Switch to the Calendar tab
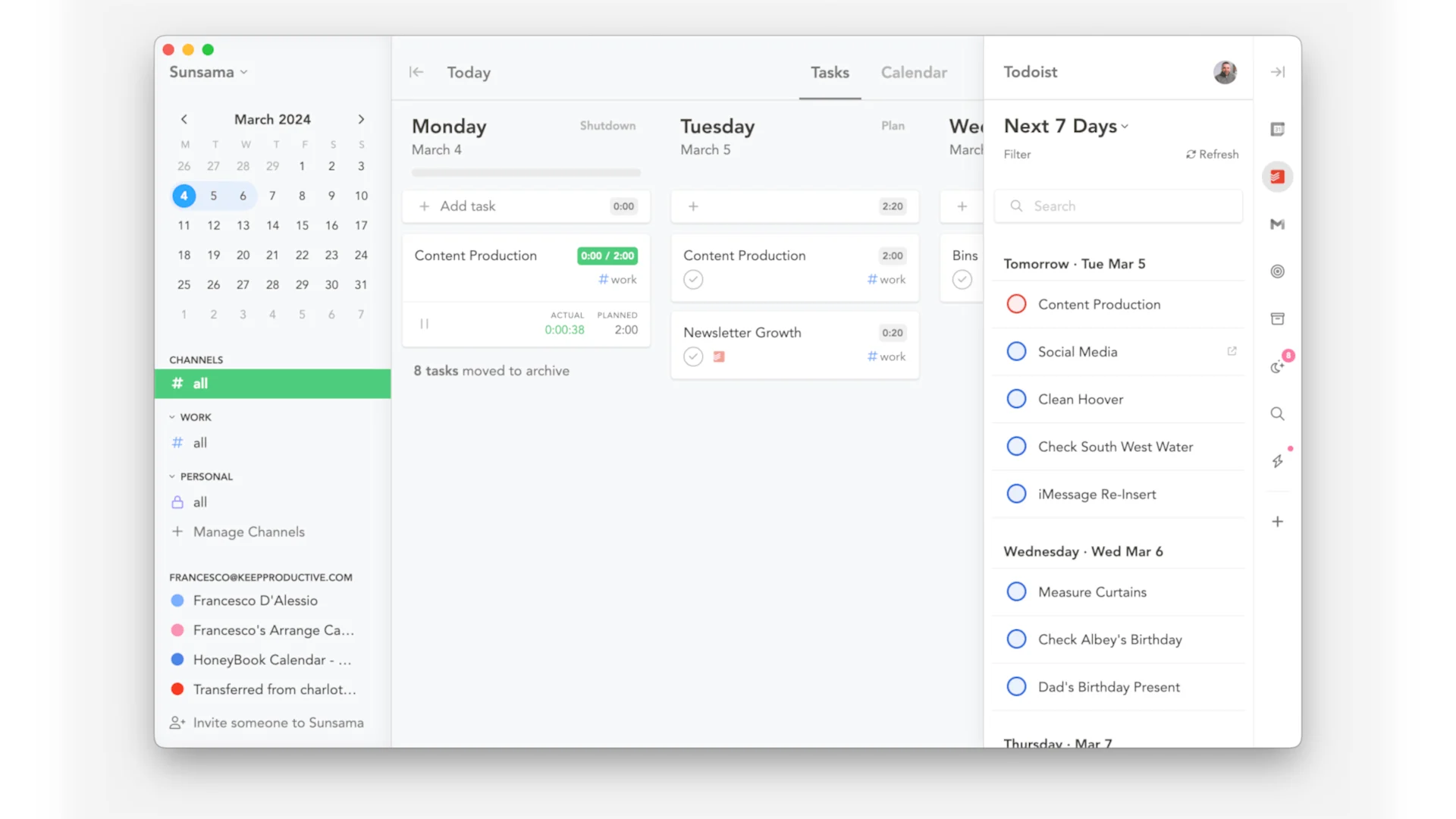The width and height of the screenshot is (1456, 819). (x=913, y=72)
